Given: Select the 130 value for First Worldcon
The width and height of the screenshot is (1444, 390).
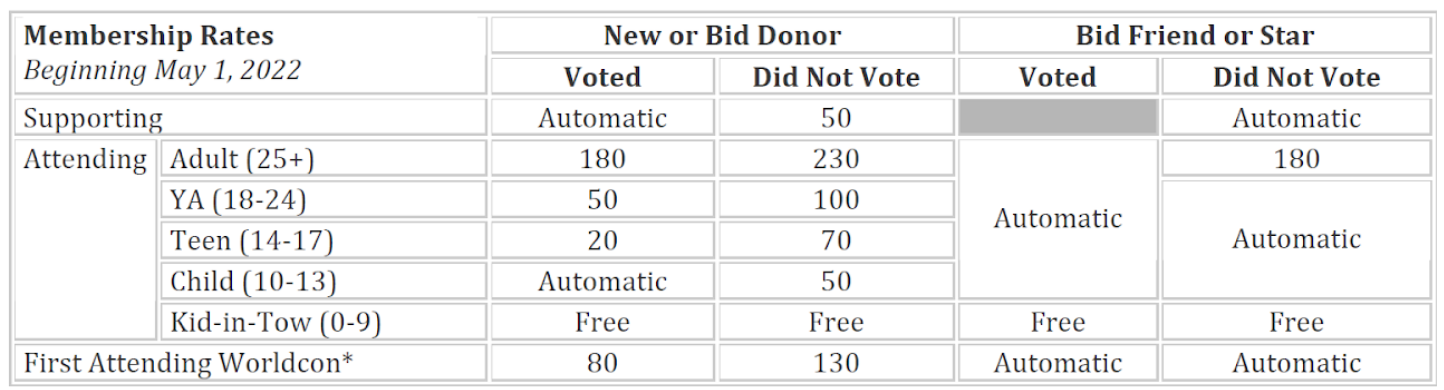Looking at the screenshot, I should coord(836,363).
